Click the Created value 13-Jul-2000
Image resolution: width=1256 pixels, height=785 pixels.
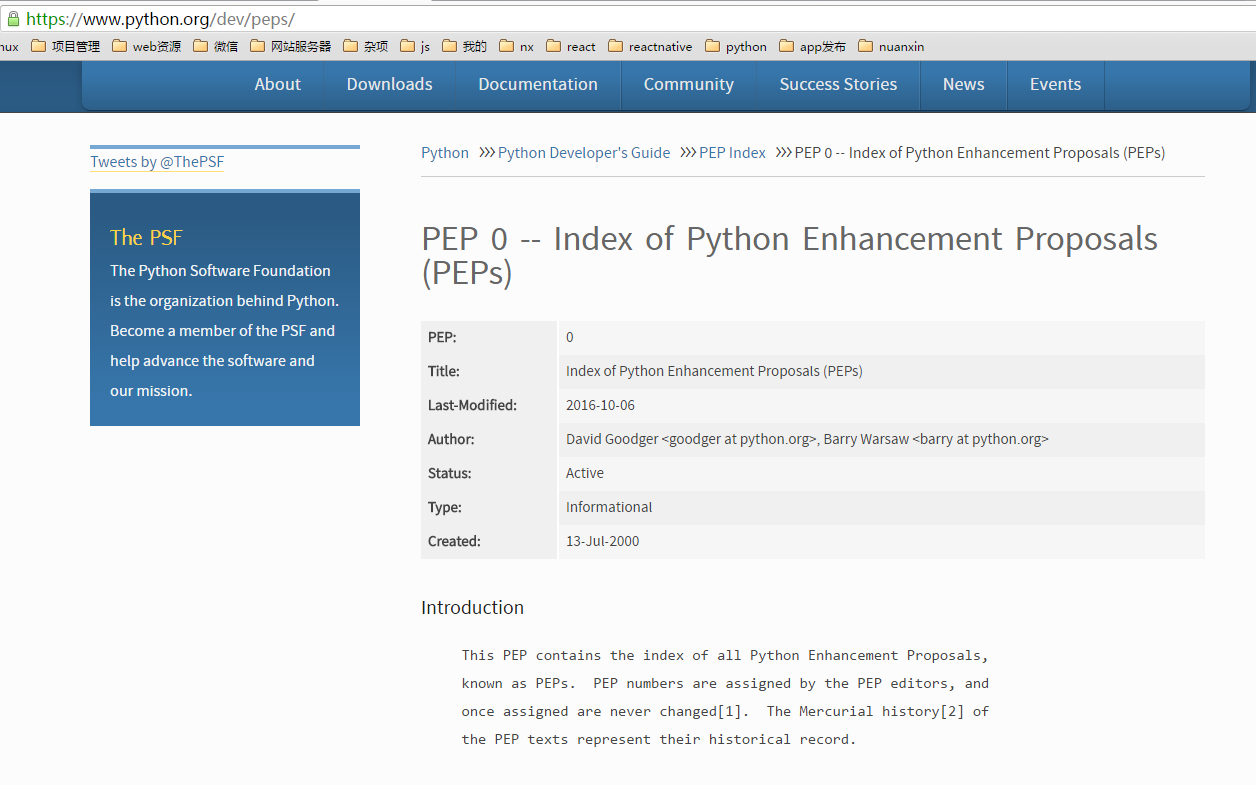(x=603, y=541)
